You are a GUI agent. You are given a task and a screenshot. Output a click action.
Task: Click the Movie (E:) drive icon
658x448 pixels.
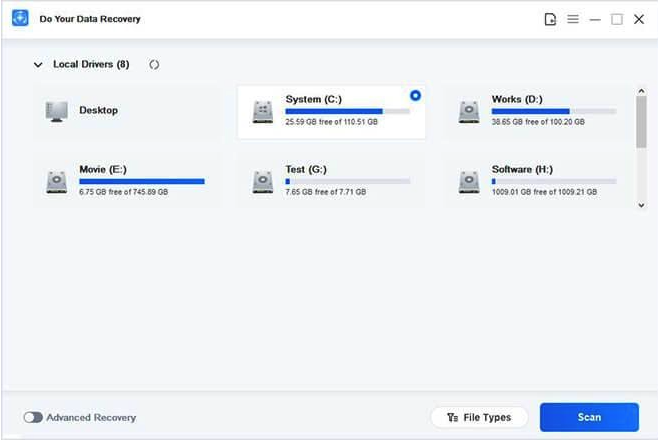57,182
